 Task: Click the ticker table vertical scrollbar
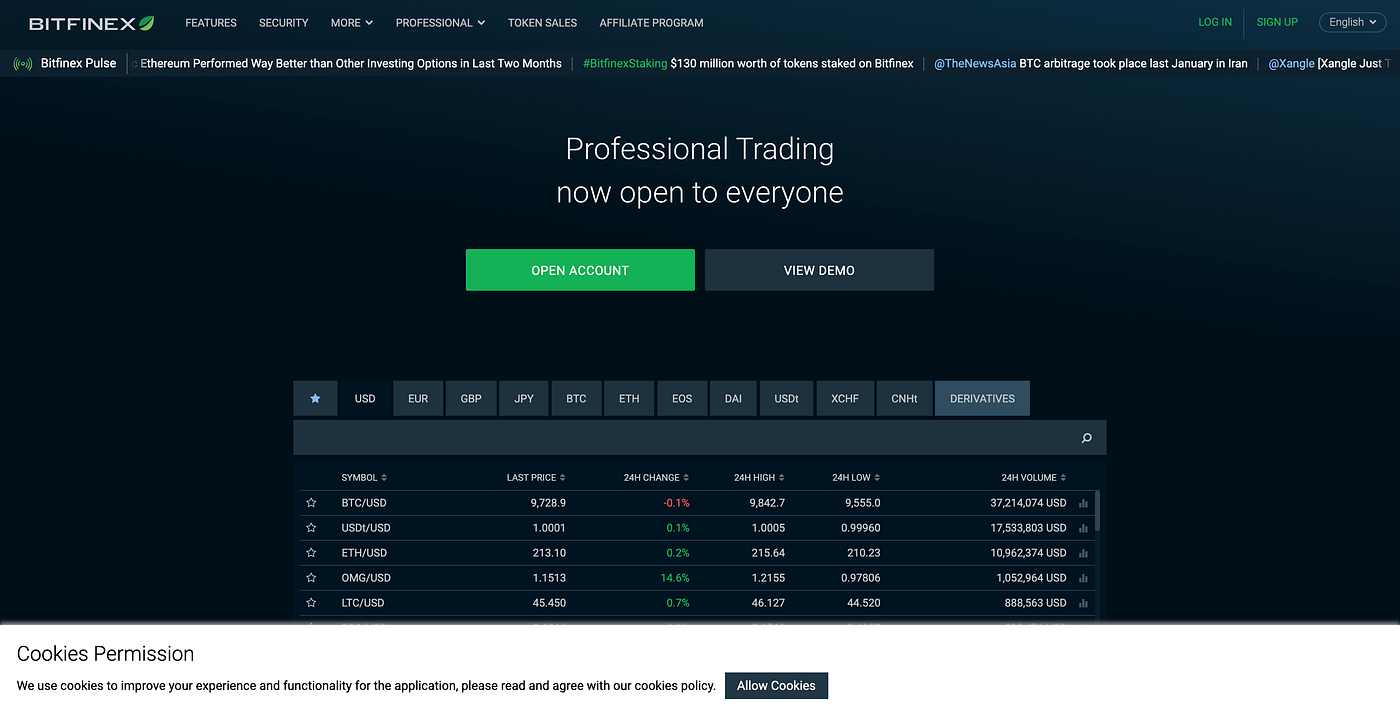tap(1097, 510)
